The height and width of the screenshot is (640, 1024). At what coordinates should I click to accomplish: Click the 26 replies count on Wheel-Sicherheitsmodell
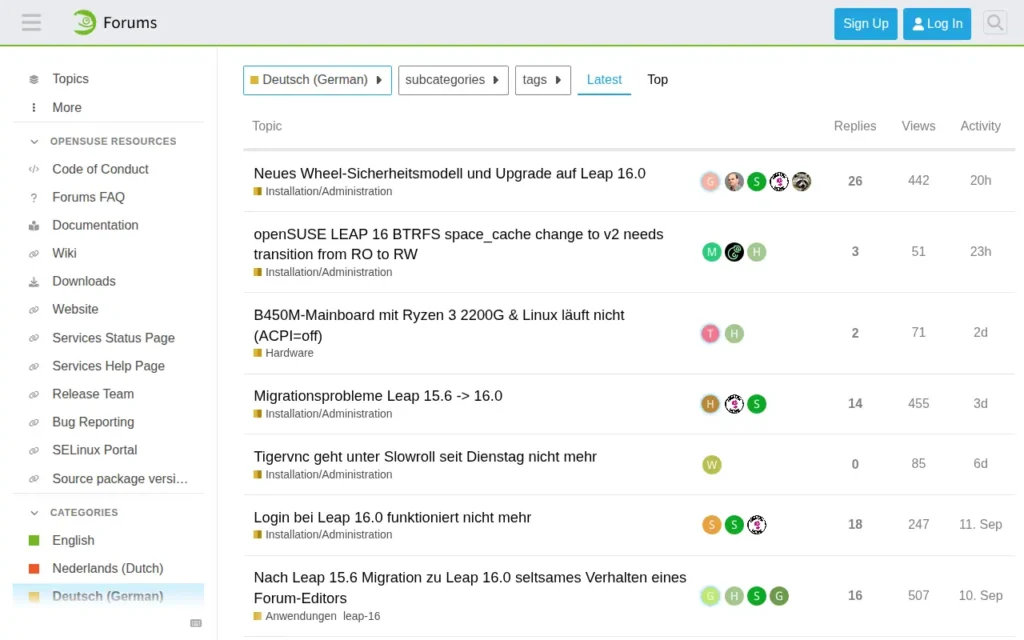point(855,182)
